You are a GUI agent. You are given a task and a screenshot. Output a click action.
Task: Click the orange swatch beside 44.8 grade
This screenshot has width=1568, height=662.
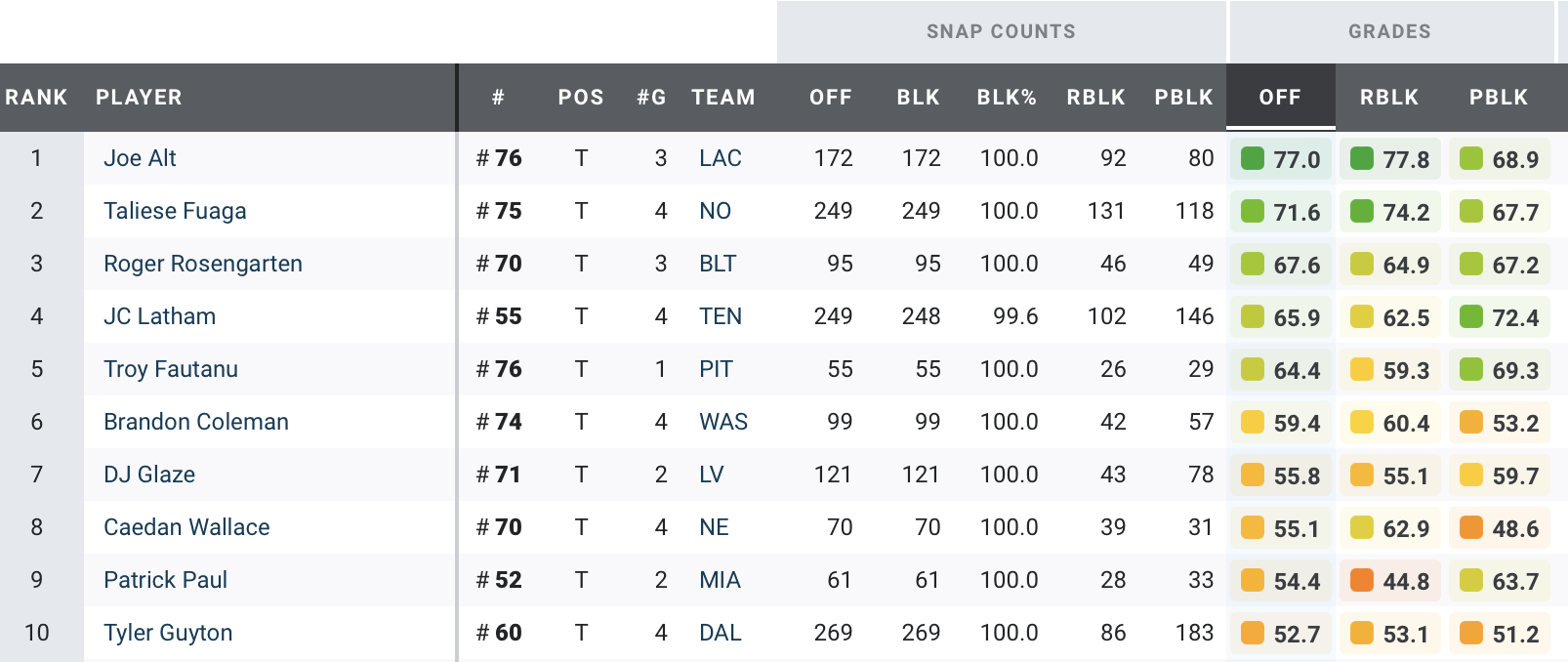(1362, 580)
